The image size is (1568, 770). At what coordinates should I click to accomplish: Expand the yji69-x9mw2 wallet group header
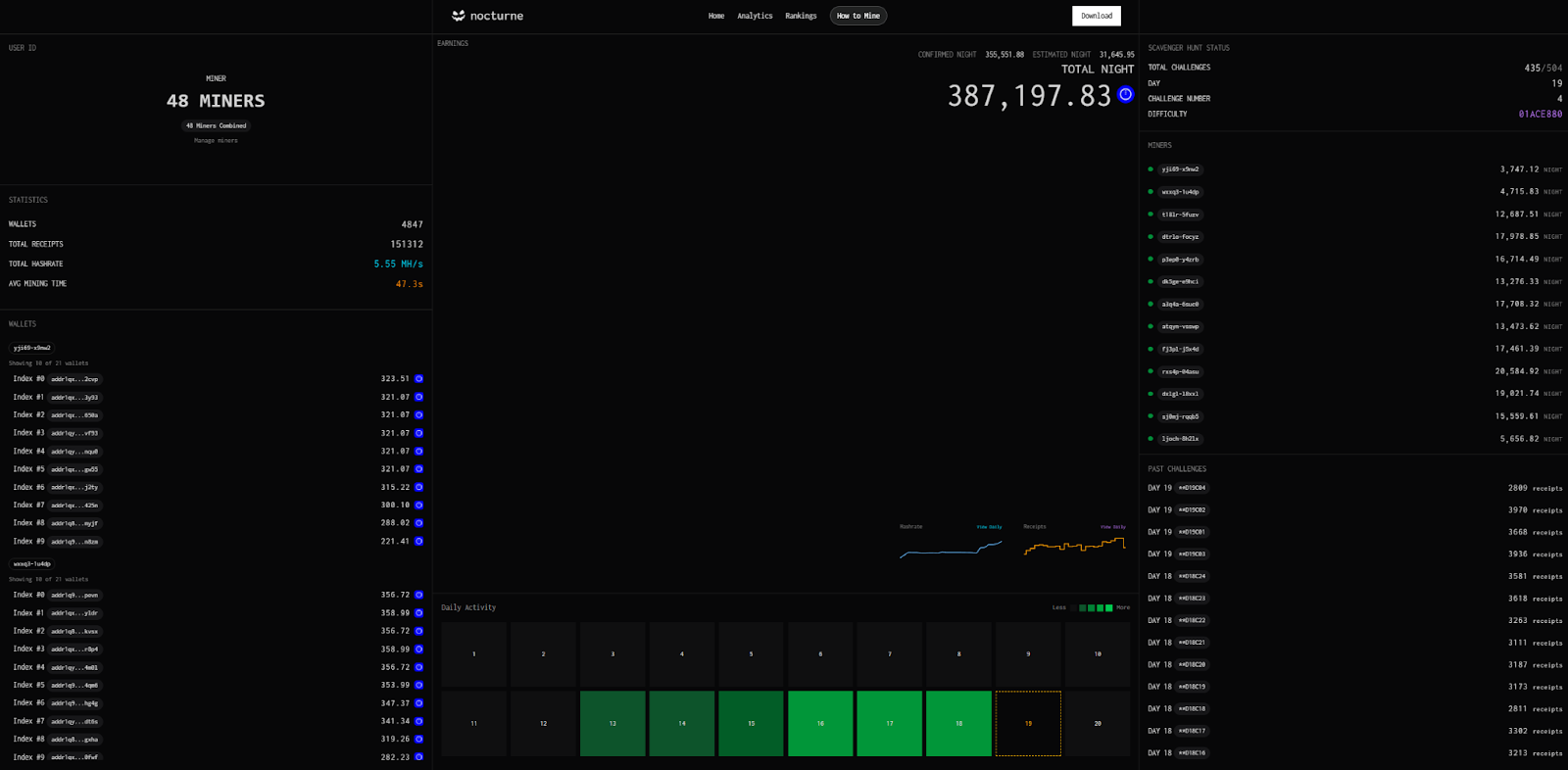(32, 348)
